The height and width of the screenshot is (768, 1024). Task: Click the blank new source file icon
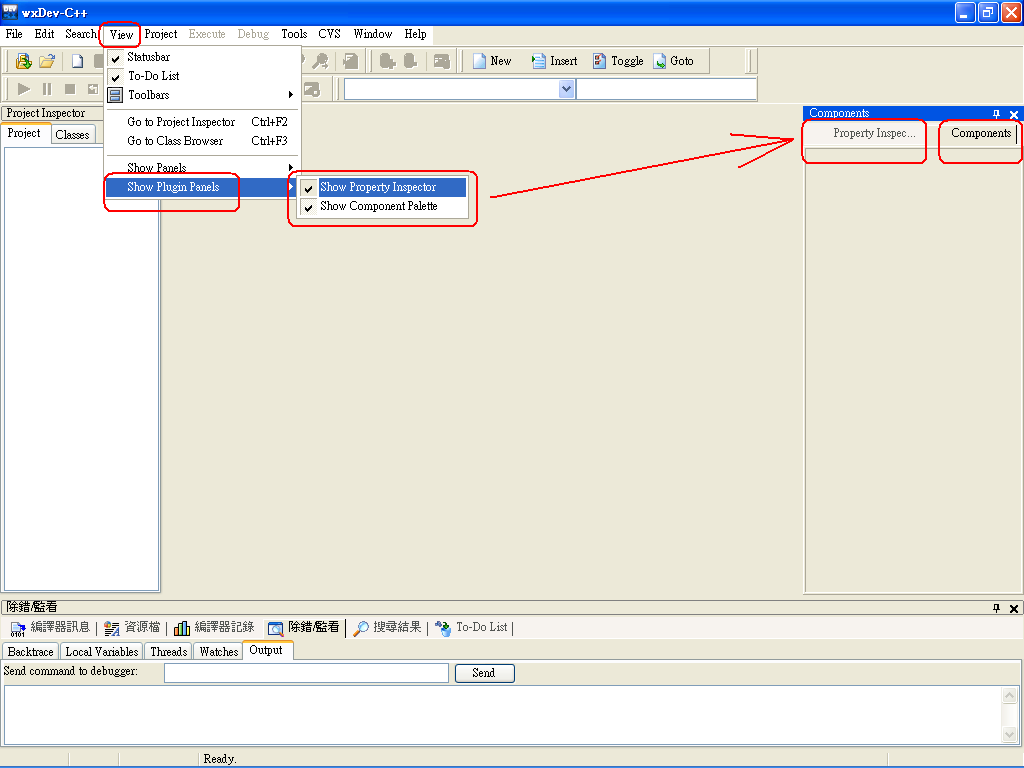point(77,61)
